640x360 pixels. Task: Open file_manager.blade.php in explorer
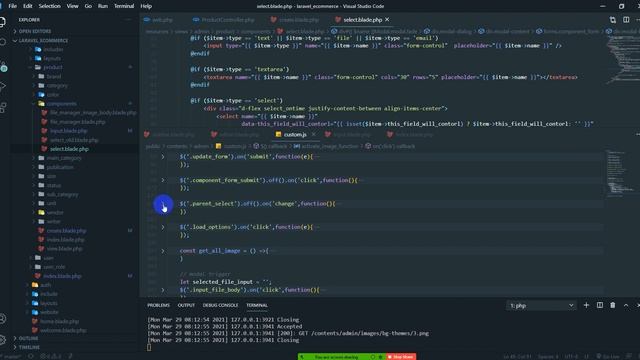point(78,122)
